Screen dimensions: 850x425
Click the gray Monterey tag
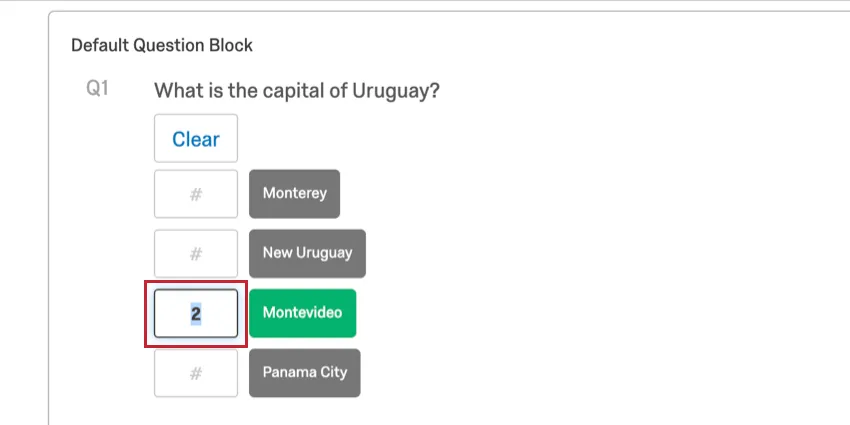point(294,194)
